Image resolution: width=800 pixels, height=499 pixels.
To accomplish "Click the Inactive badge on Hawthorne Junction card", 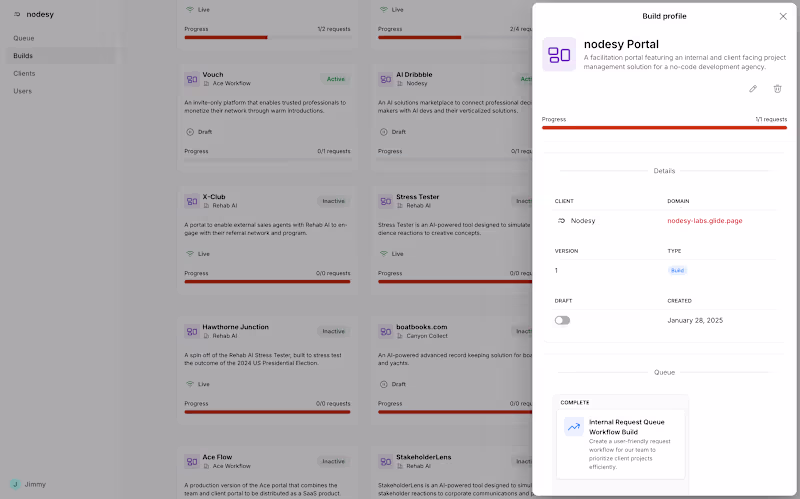I will [x=333, y=332].
